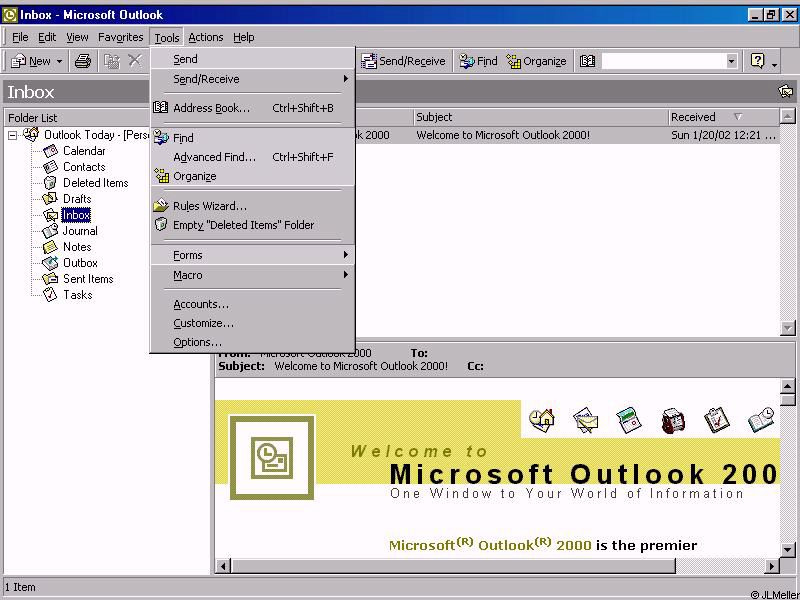Choose Advanced Find in Tools menu
800x600 pixels.
click(253, 157)
